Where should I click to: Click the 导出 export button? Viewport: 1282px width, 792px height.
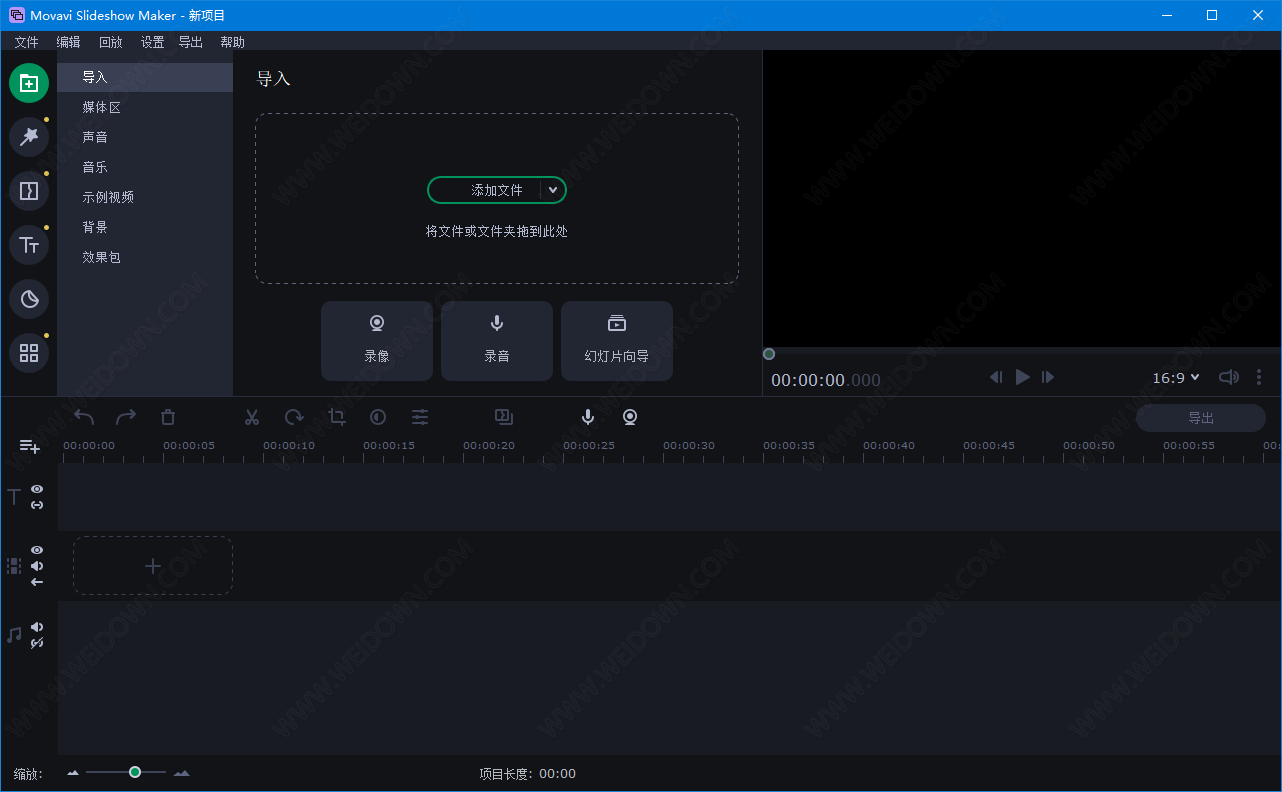(1201, 418)
